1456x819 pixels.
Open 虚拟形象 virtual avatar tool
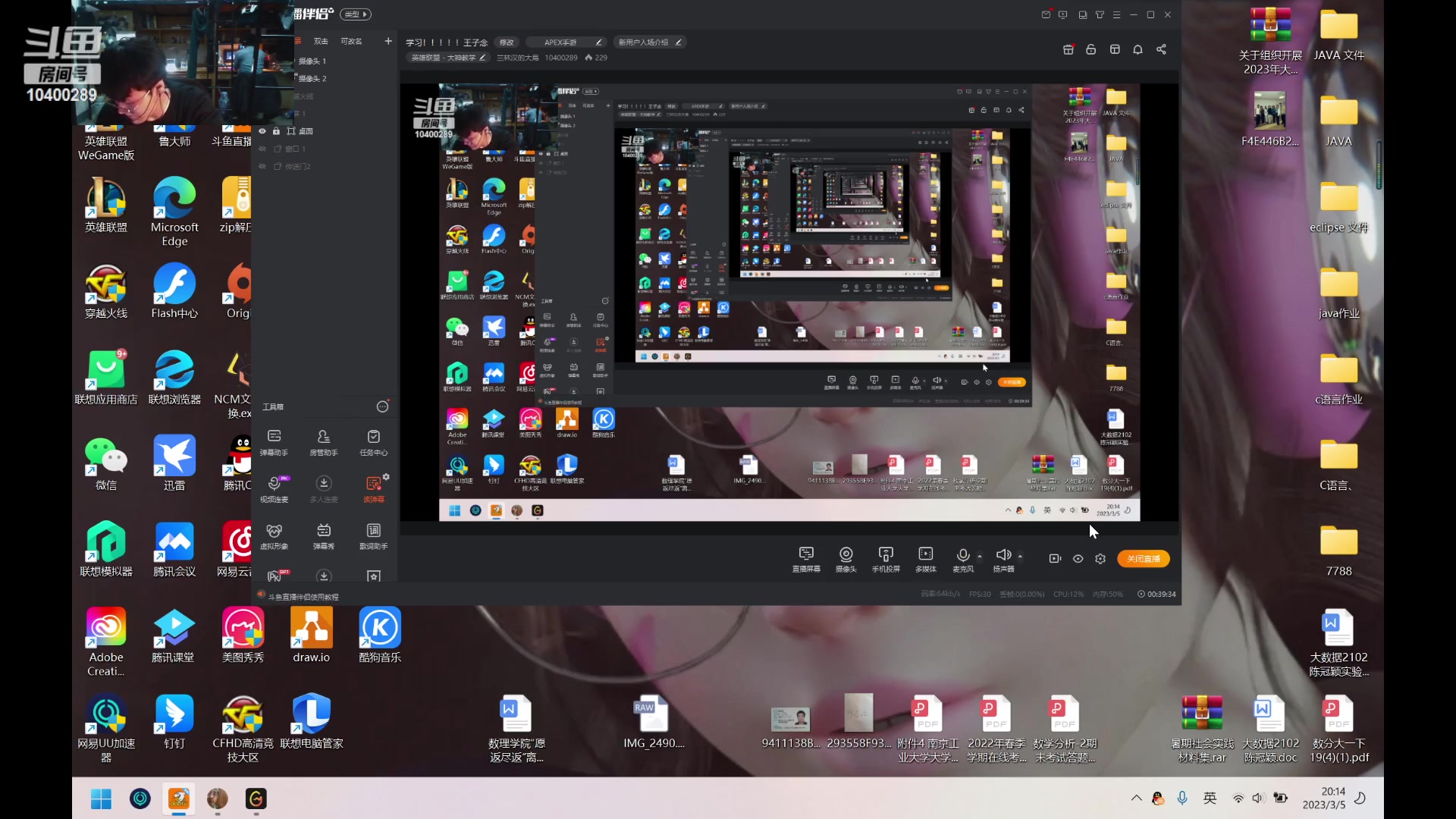(275, 537)
